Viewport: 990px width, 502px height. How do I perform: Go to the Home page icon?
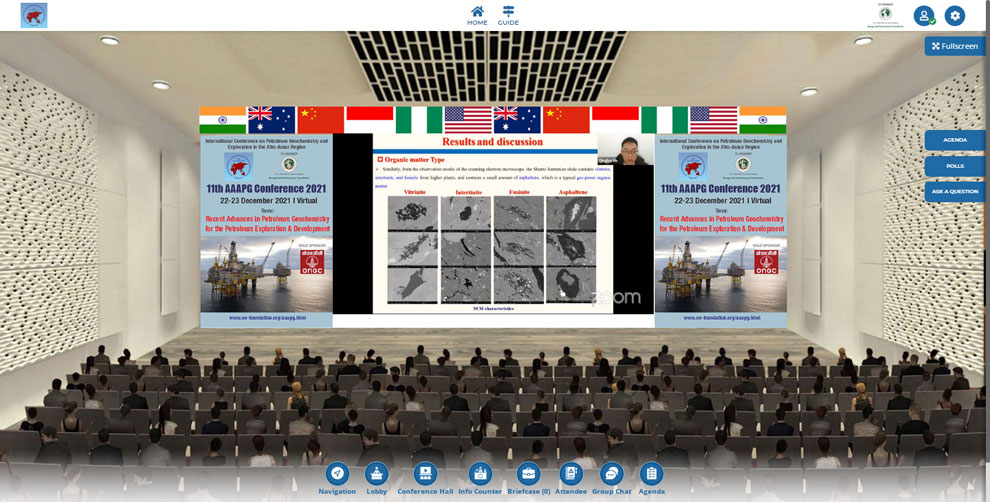(x=477, y=15)
